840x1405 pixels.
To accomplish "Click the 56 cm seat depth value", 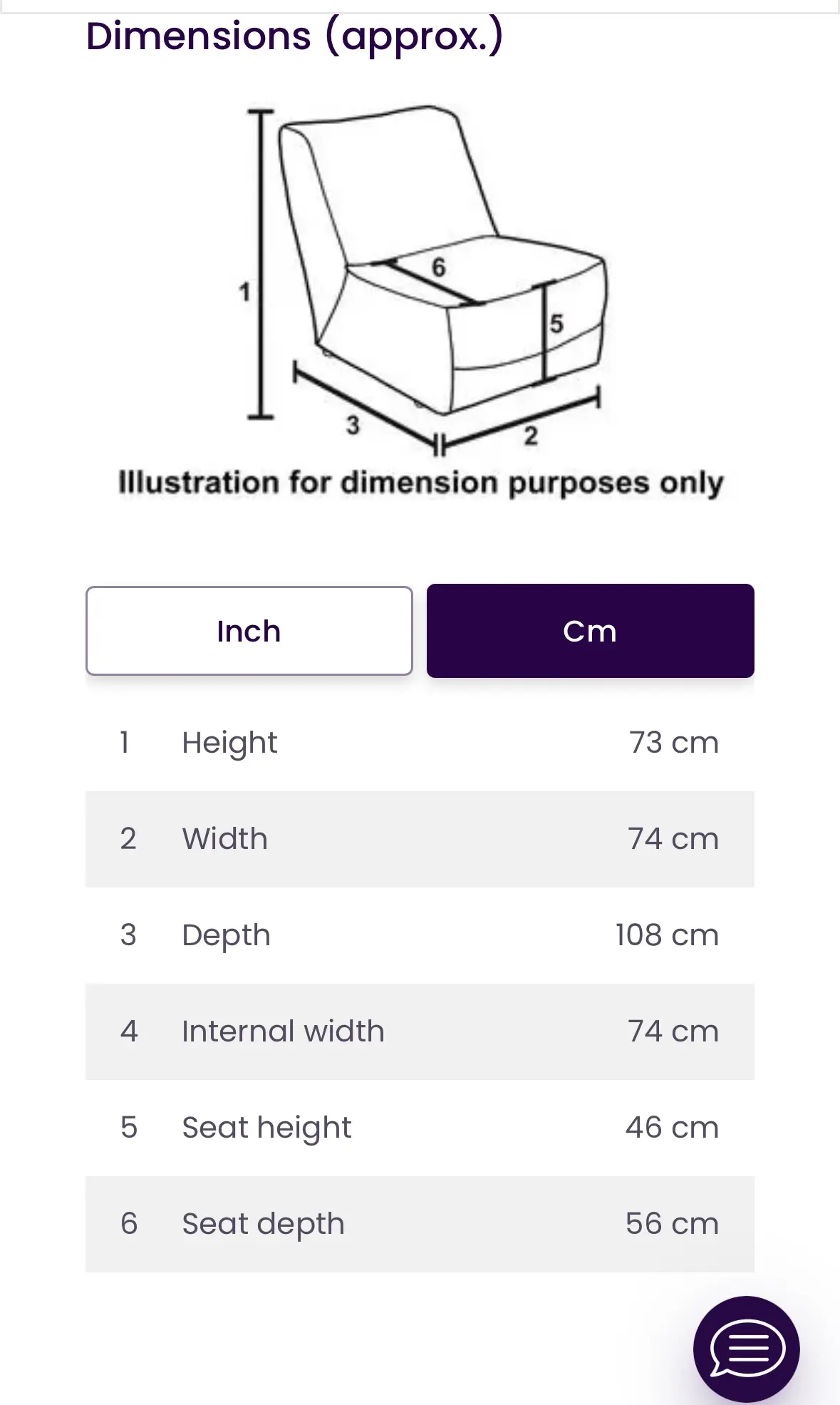I will (x=672, y=1224).
